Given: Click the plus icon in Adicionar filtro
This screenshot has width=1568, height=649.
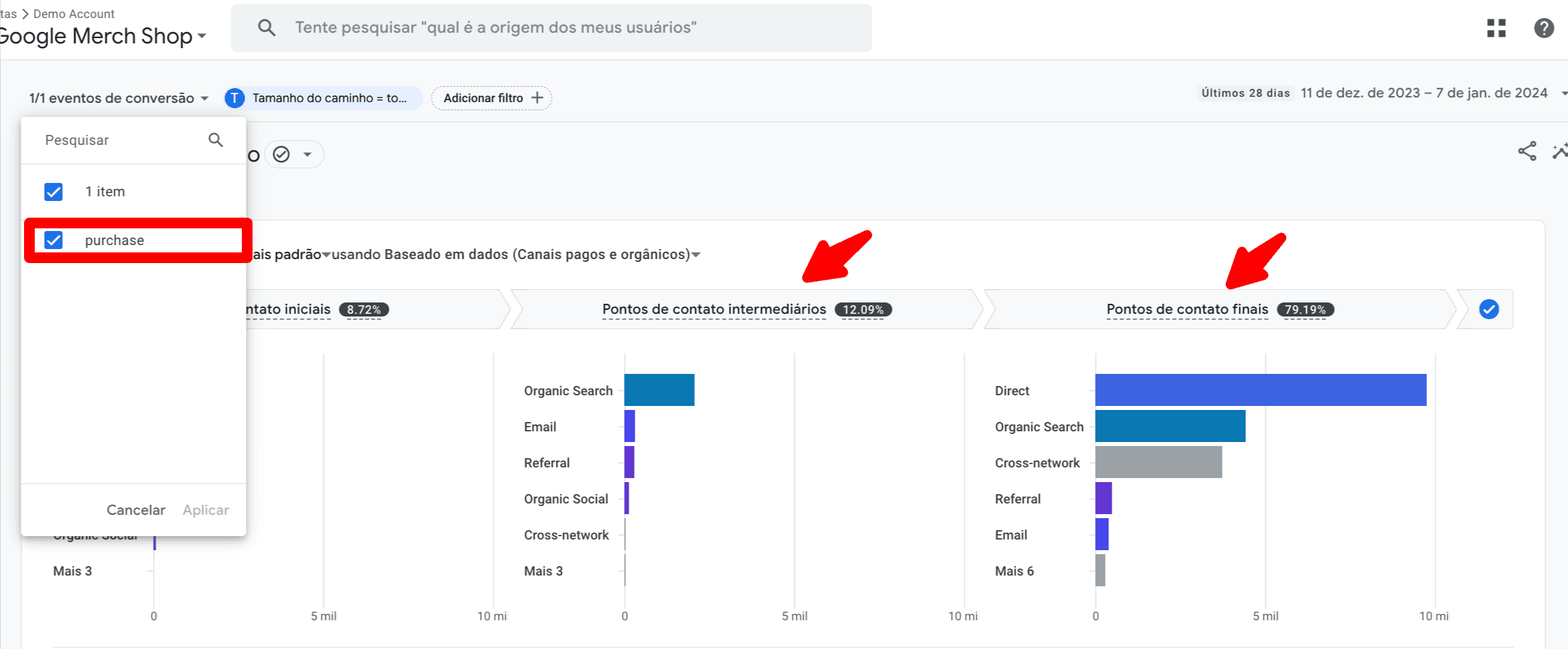Looking at the screenshot, I should click(x=537, y=98).
